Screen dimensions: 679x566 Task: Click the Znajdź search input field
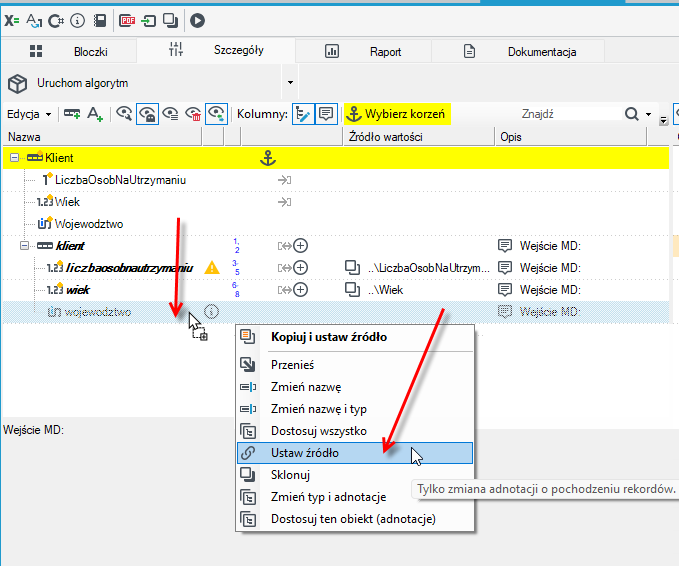coord(570,114)
